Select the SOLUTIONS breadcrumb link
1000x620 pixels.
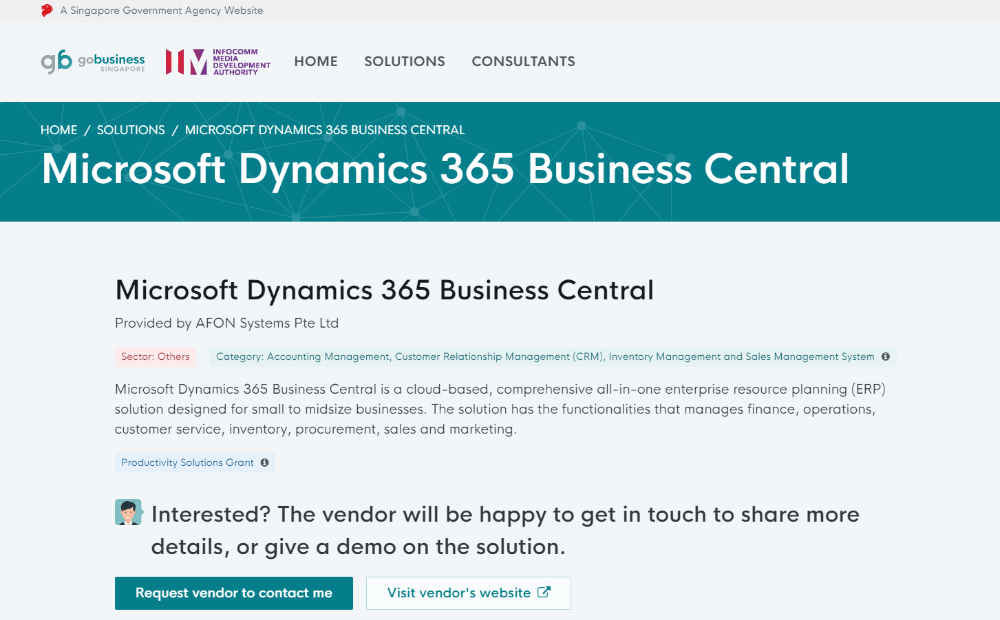[x=131, y=130]
